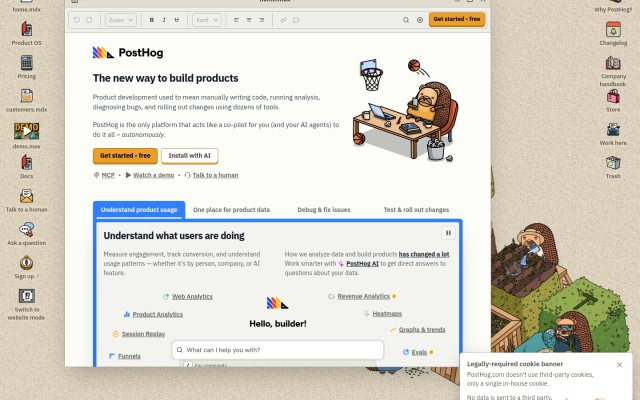Open the Company handbook desktop icon
Image resolution: width=640 pixels, height=400 pixels.
613,71
